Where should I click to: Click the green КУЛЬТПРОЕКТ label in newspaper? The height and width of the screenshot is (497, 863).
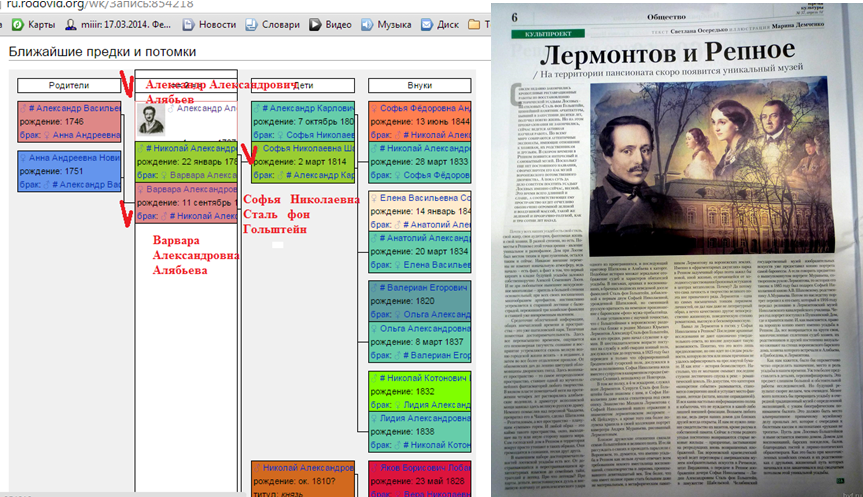click(x=547, y=34)
